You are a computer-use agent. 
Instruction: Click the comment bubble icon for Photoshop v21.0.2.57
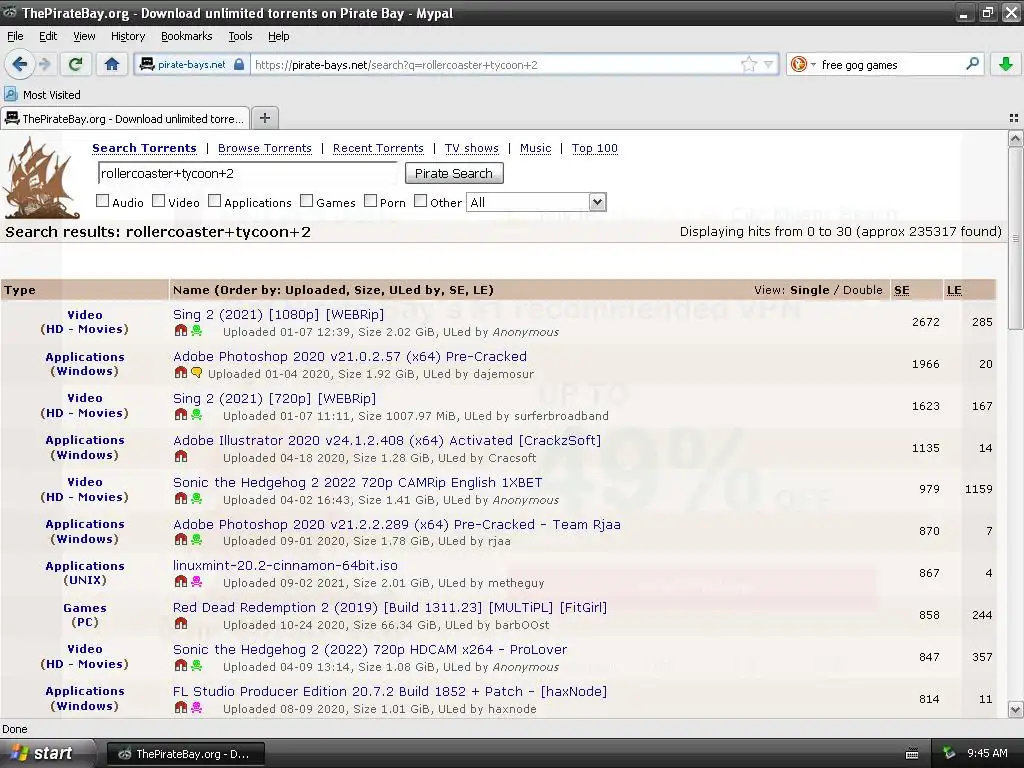click(197, 373)
